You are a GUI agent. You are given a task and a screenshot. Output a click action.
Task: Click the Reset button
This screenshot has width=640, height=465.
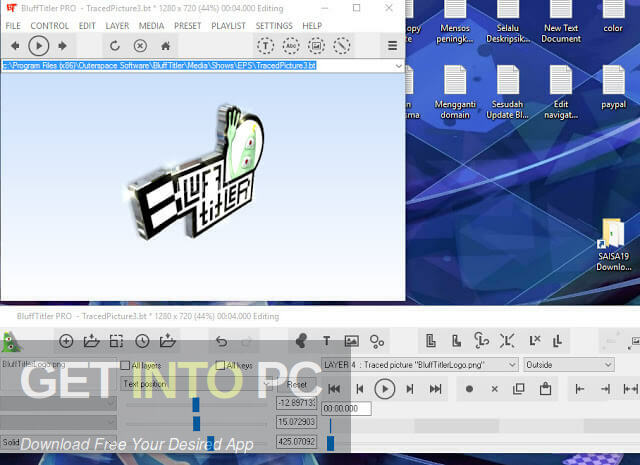point(297,384)
